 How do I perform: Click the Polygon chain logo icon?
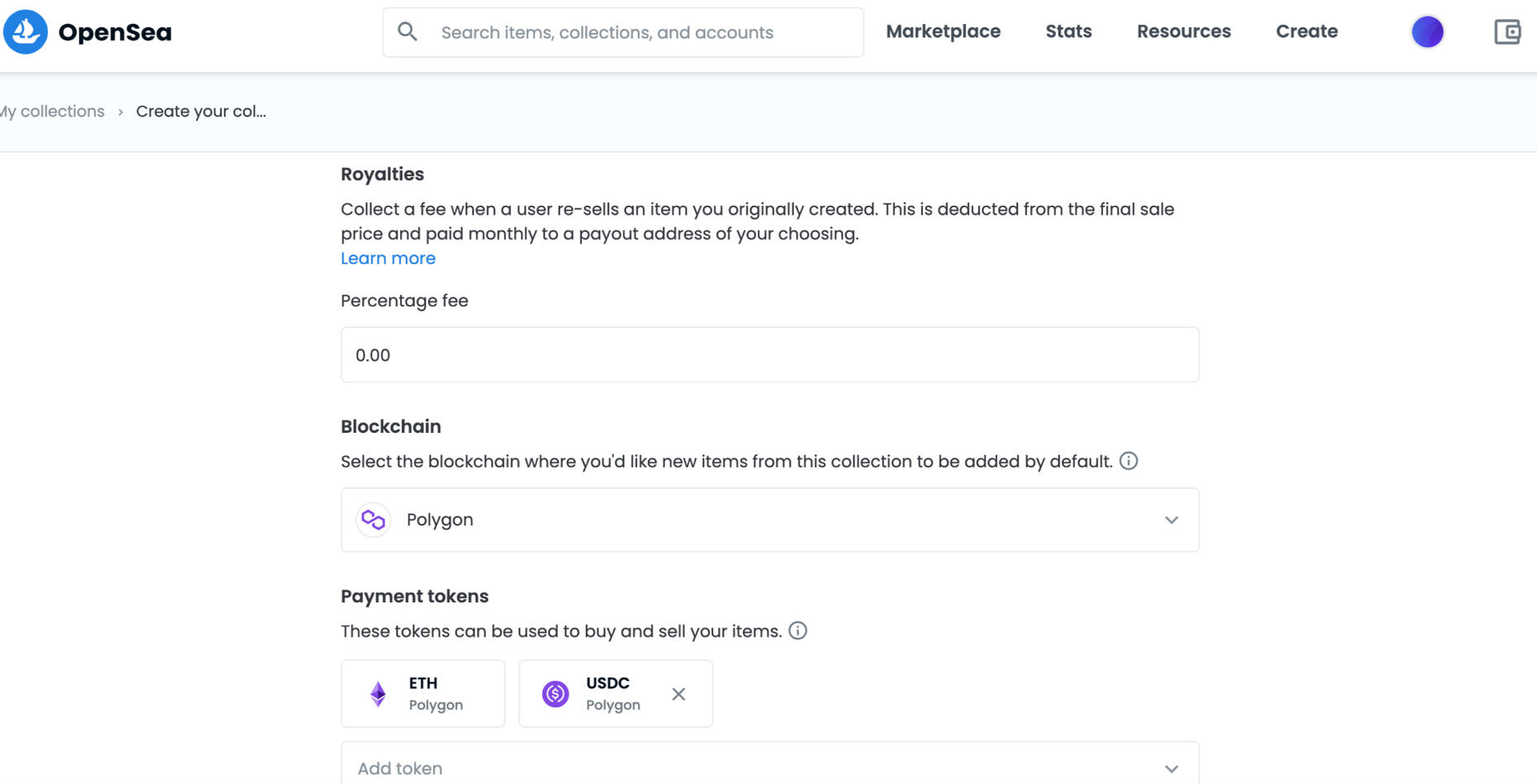[x=373, y=520]
